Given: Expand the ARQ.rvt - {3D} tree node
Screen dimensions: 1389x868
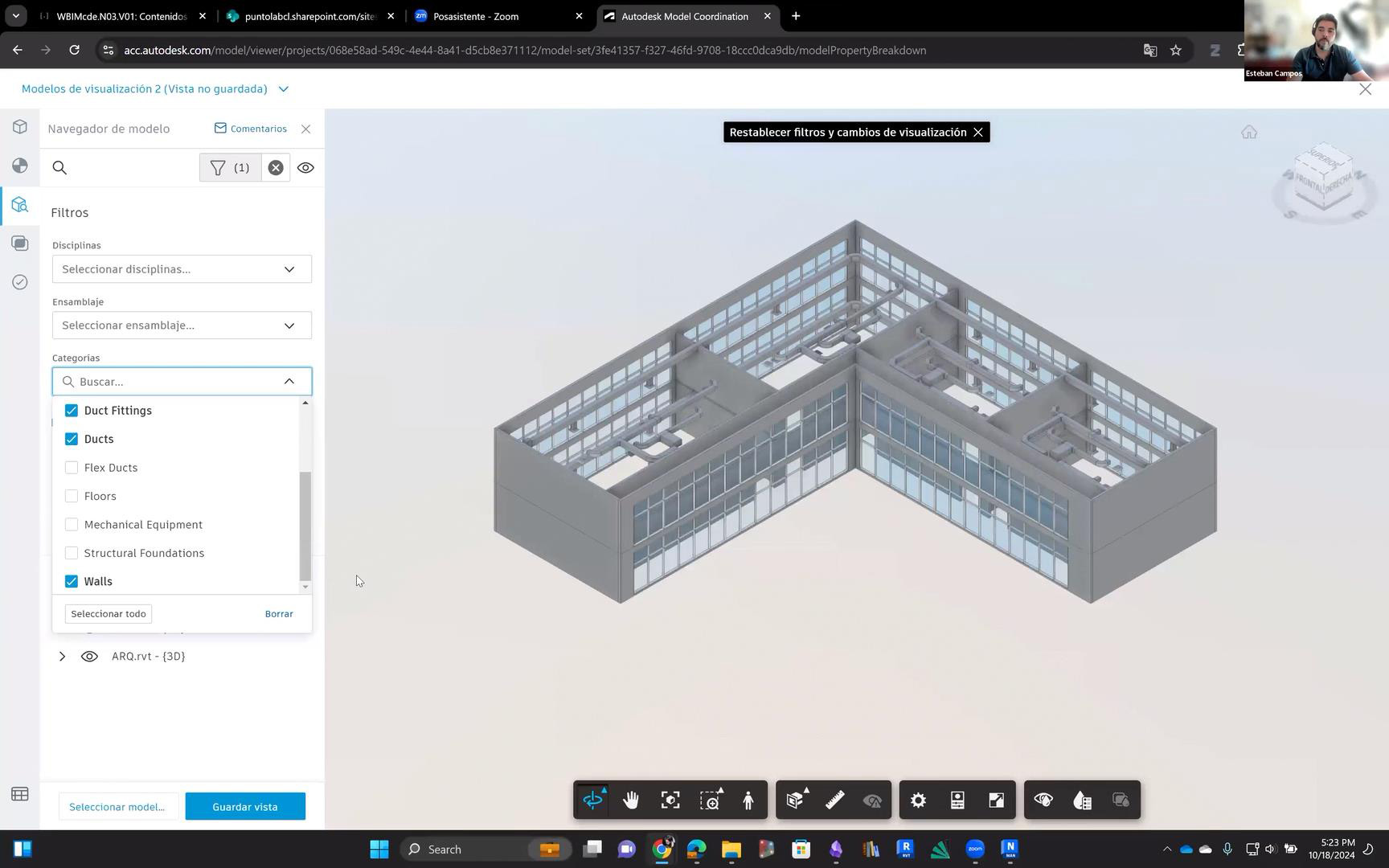Looking at the screenshot, I should (62, 657).
